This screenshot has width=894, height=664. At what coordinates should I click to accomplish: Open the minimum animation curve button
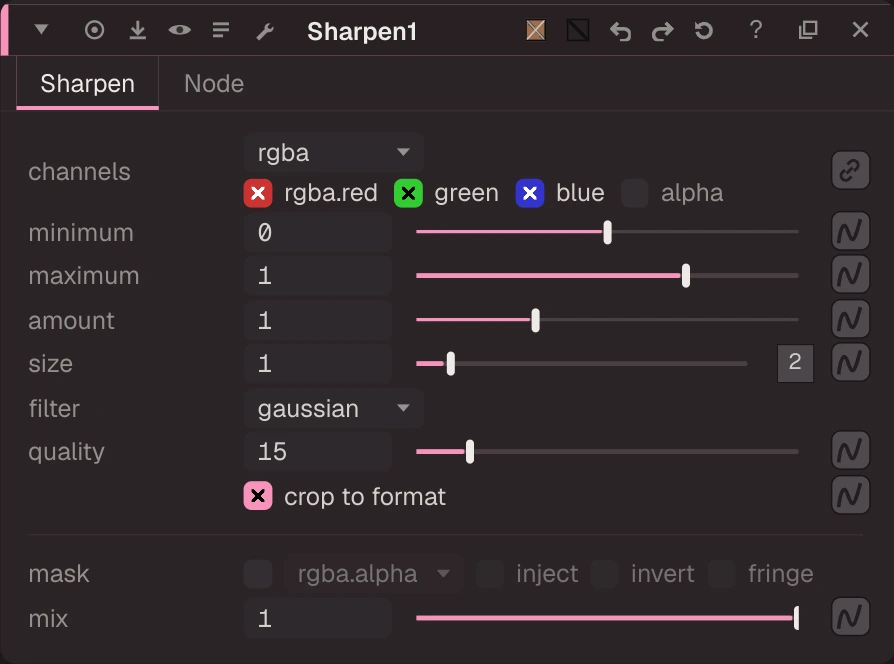pyautogui.click(x=850, y=231)
